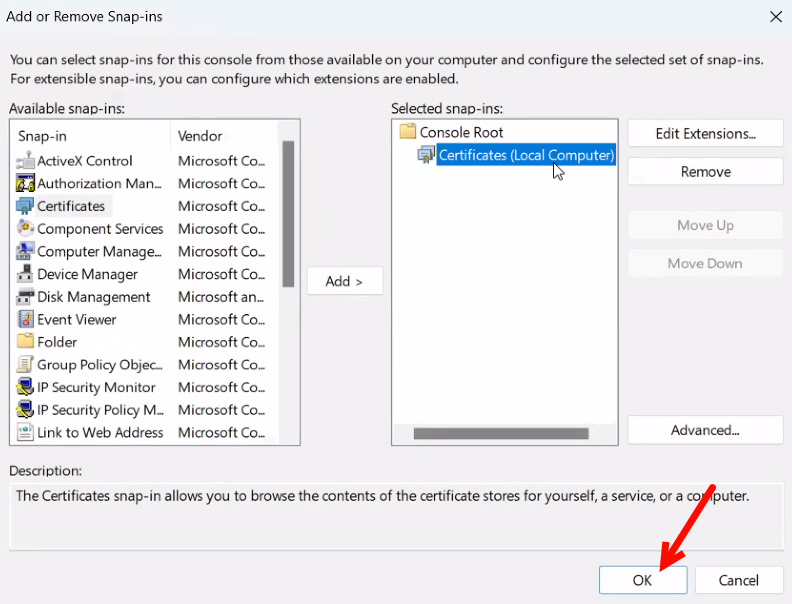Screen dimensions: 792x604
Task: Select the IP Security Monitor icon
Action: [x=25, y=388]
